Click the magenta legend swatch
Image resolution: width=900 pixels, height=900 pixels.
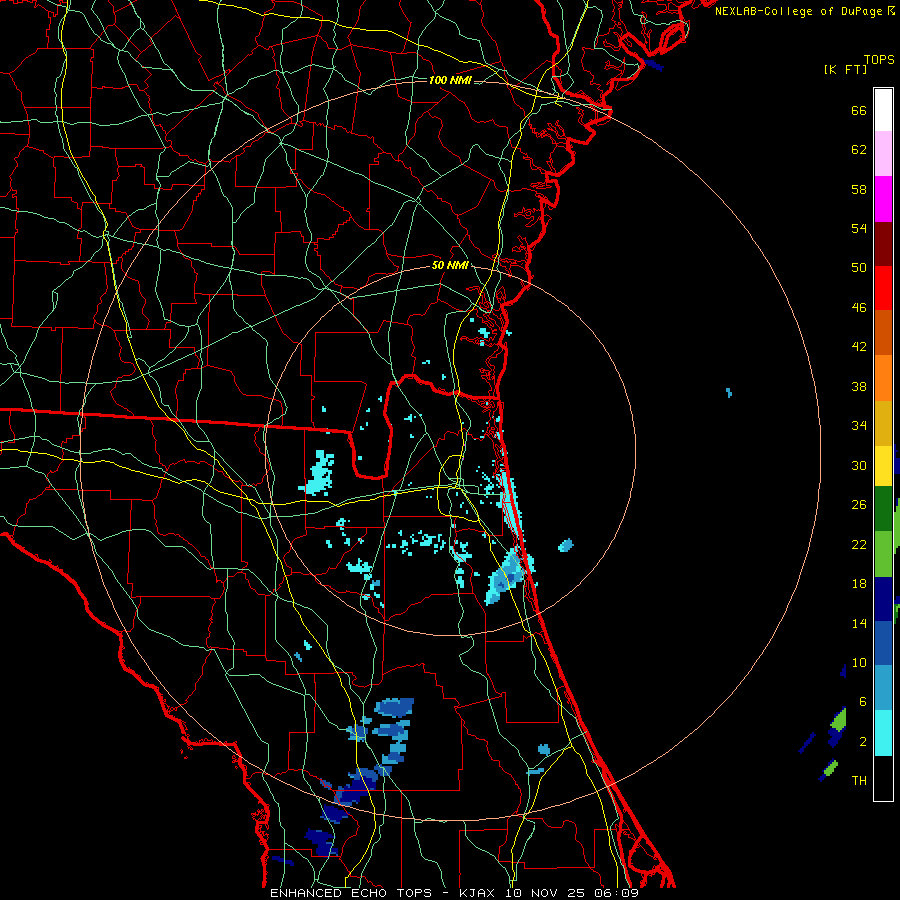(883, 199)
